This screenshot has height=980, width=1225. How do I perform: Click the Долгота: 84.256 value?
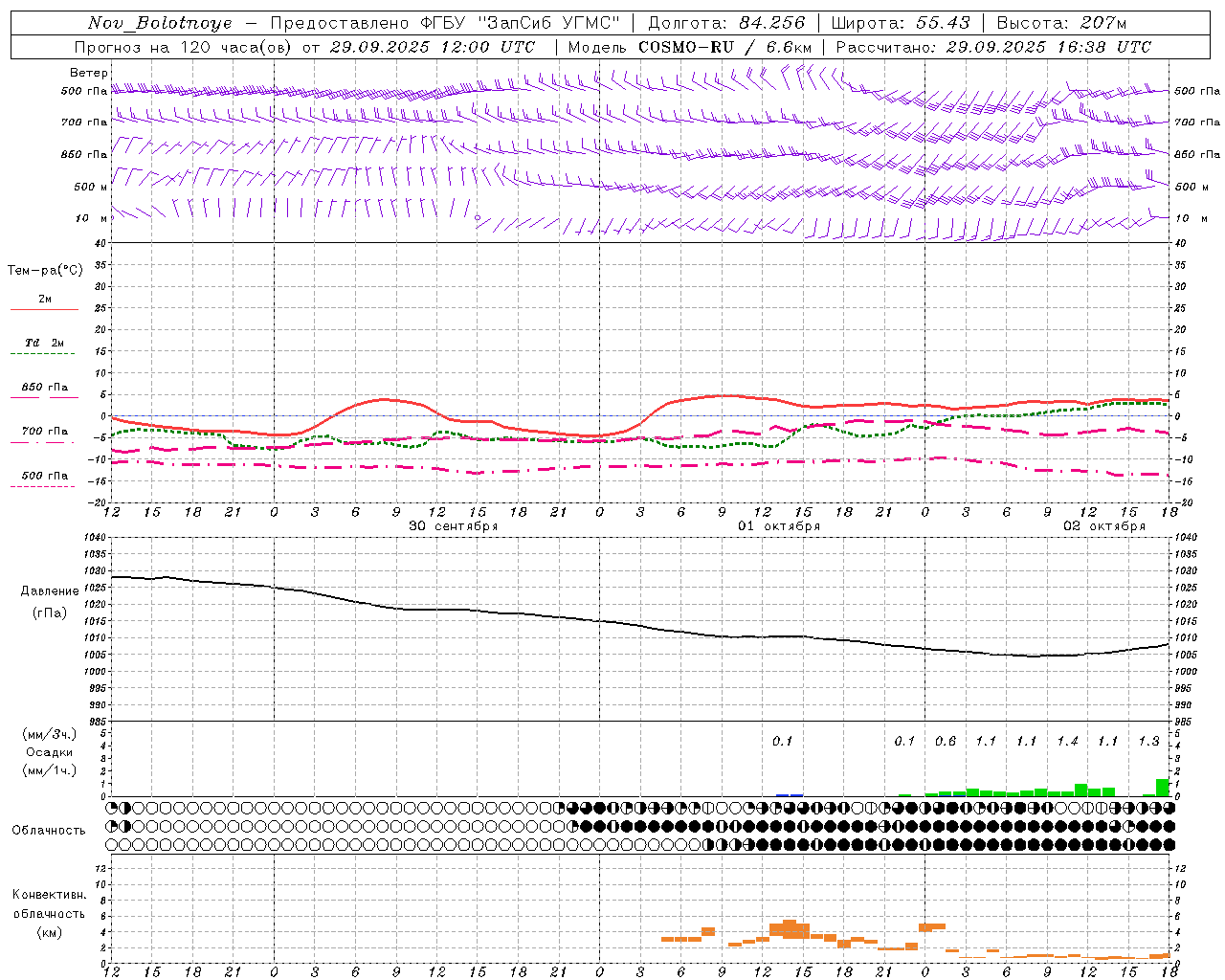click(726, 23)
